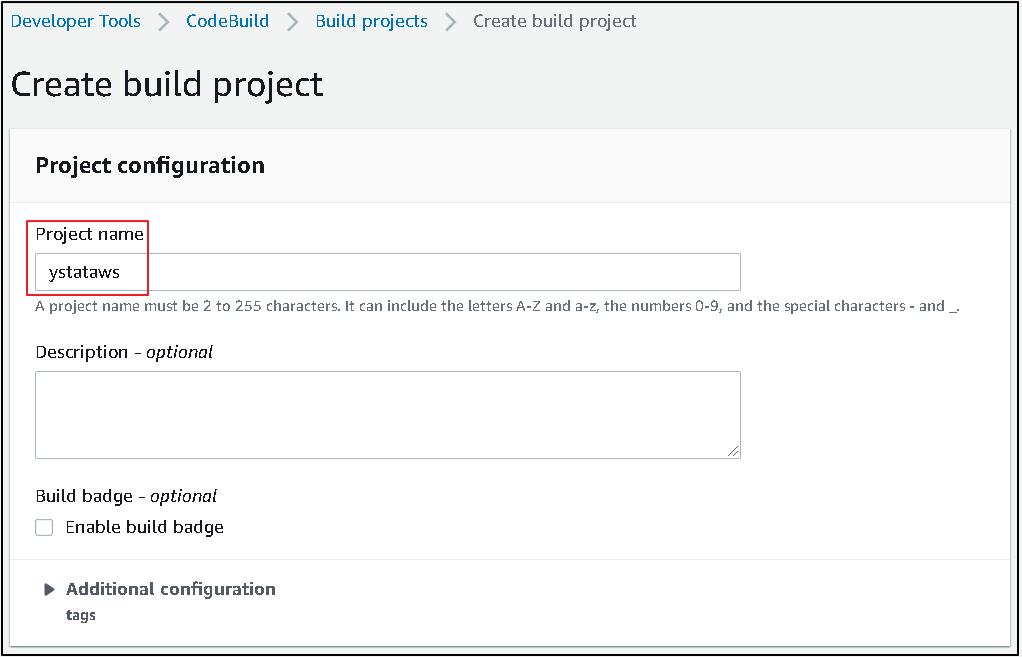This screenshot has height=657, width=1022.
Task: Click the tags label under Additional configuration
Action: [x=80, y=614]
